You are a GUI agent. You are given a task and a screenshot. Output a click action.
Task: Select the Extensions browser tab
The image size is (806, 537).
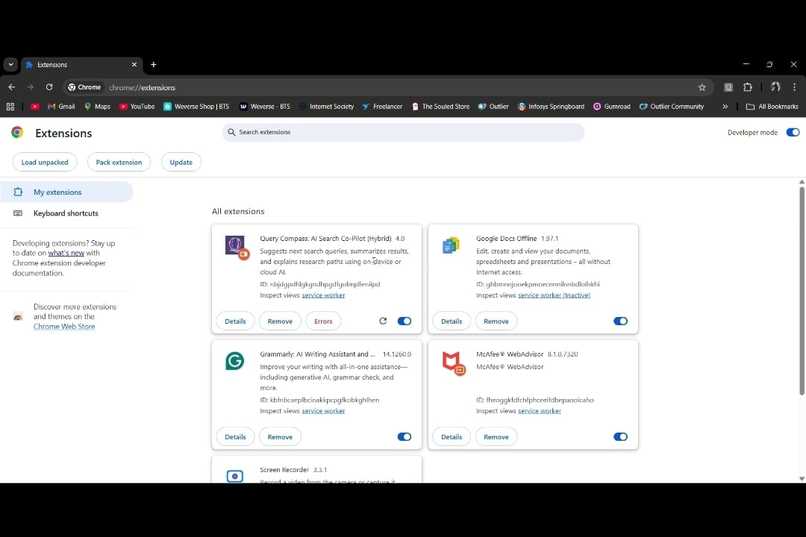82,65
